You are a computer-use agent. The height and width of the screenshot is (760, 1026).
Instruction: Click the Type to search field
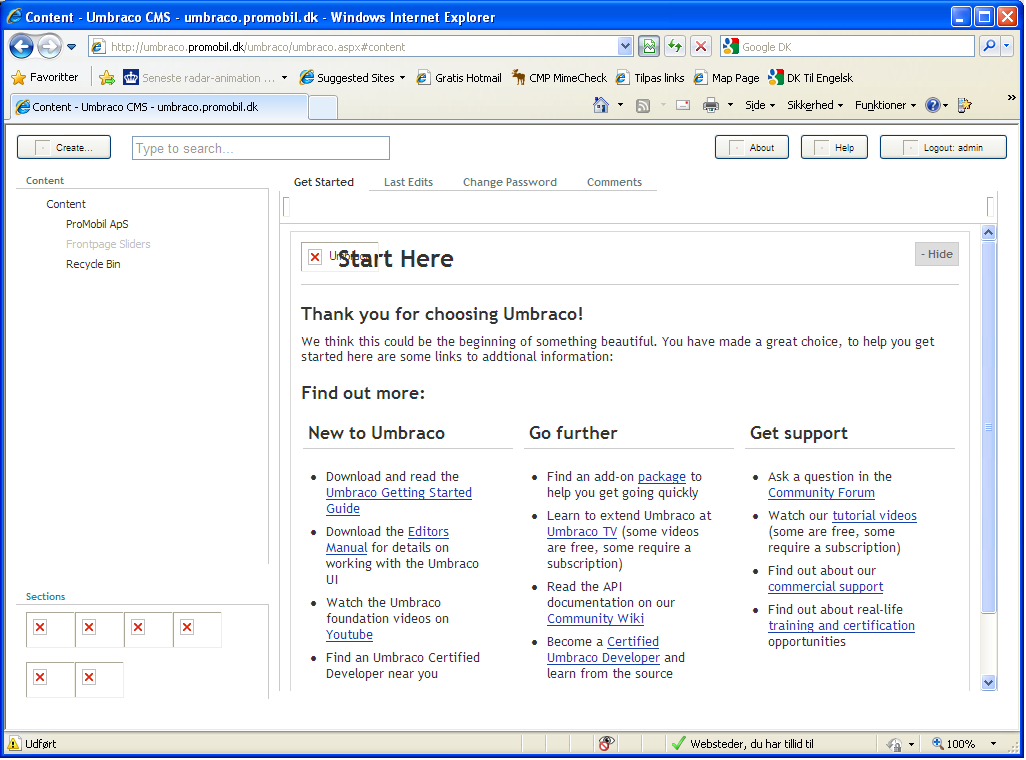[260, 149]
